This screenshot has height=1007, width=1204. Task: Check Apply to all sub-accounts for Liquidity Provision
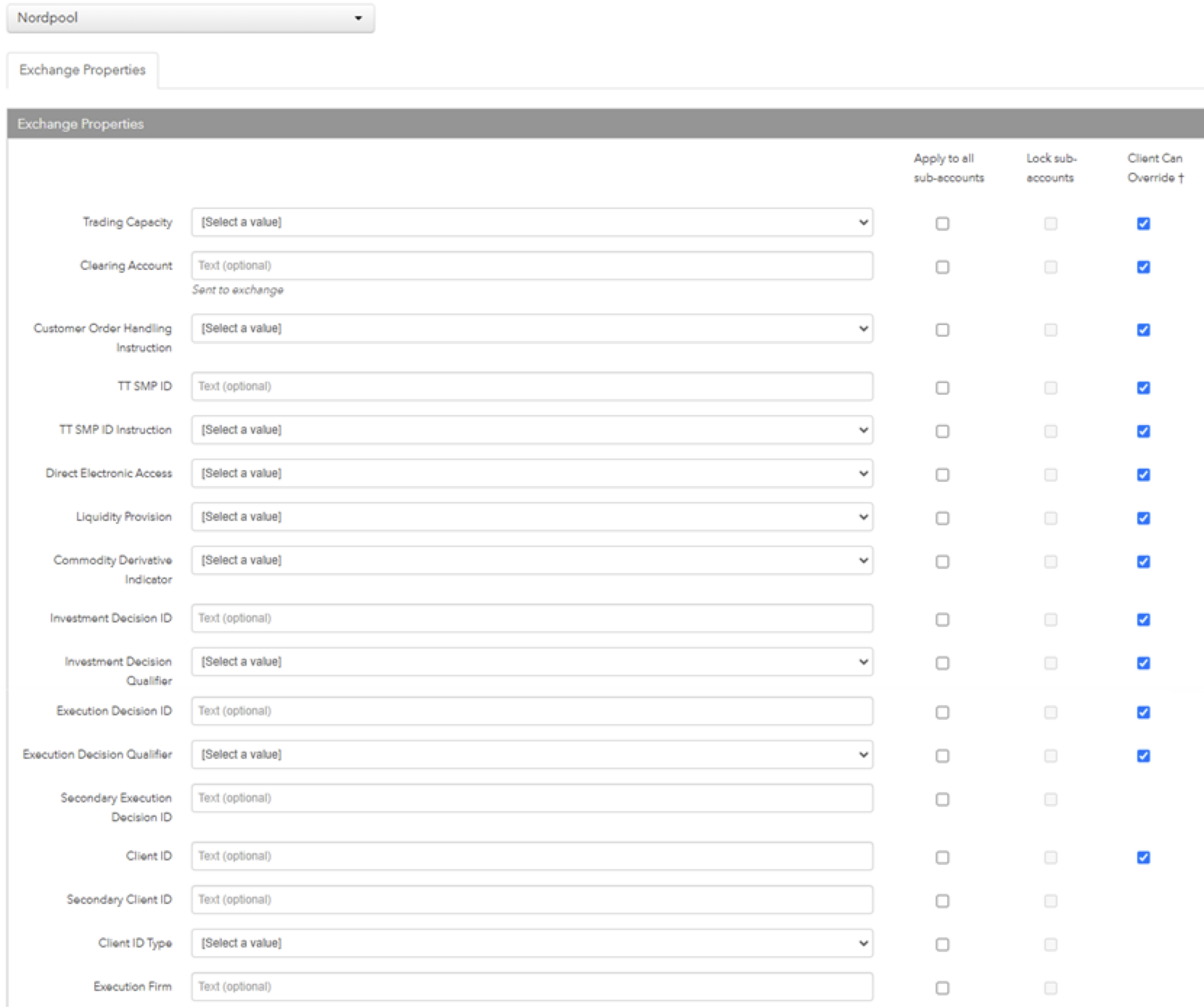942,518
